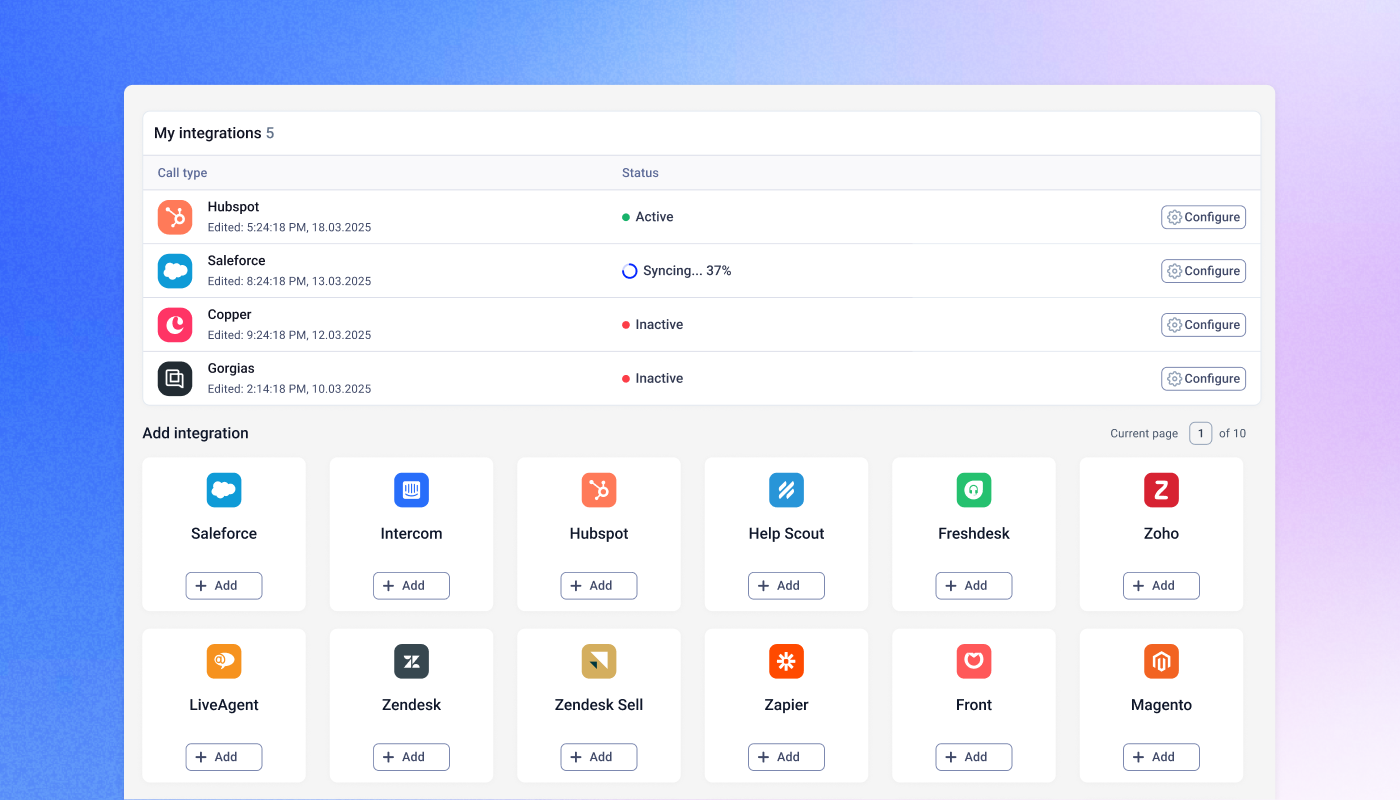Click the Syncing... 37% status text
This screenshot has width=1400, height=800.
[687, 271]
